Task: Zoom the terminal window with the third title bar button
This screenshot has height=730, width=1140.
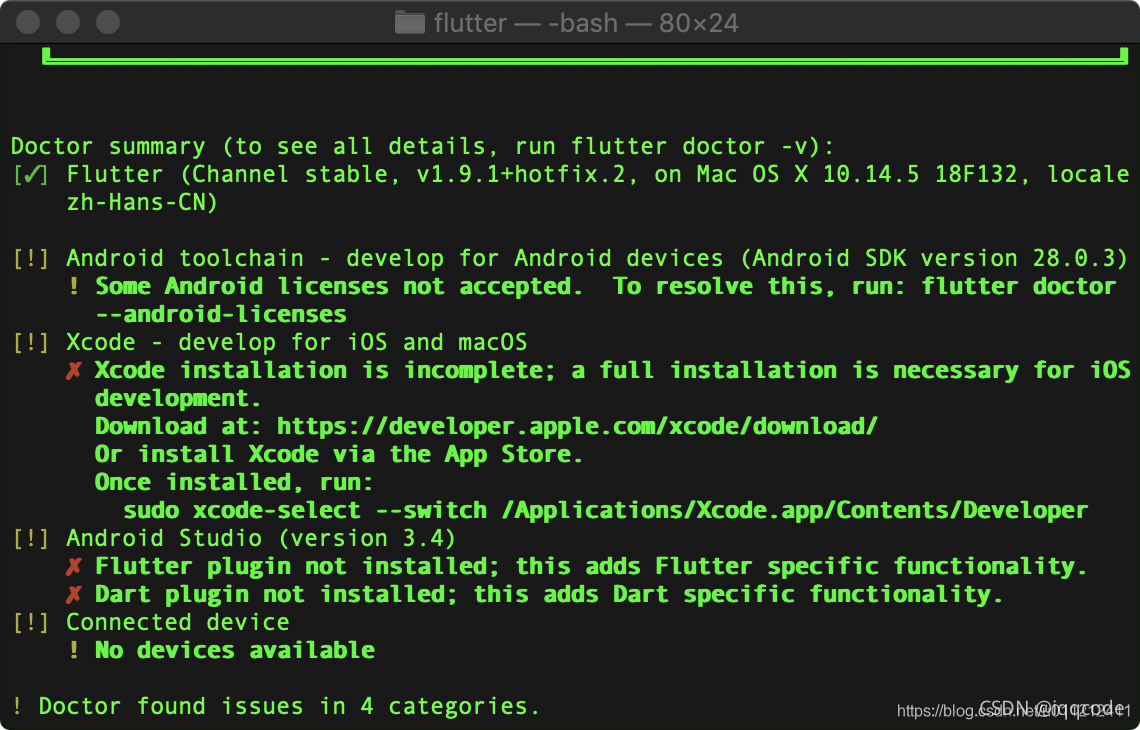Action: (x=108, y=22)
